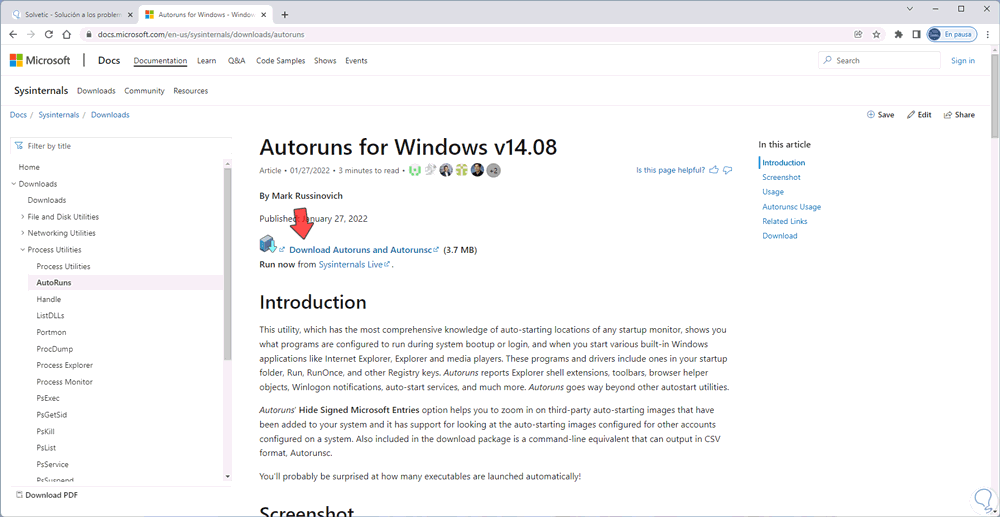The height and width of the screenshot is (517, 1000).
Task: Jump to Download in article outline
Action: 779,236
